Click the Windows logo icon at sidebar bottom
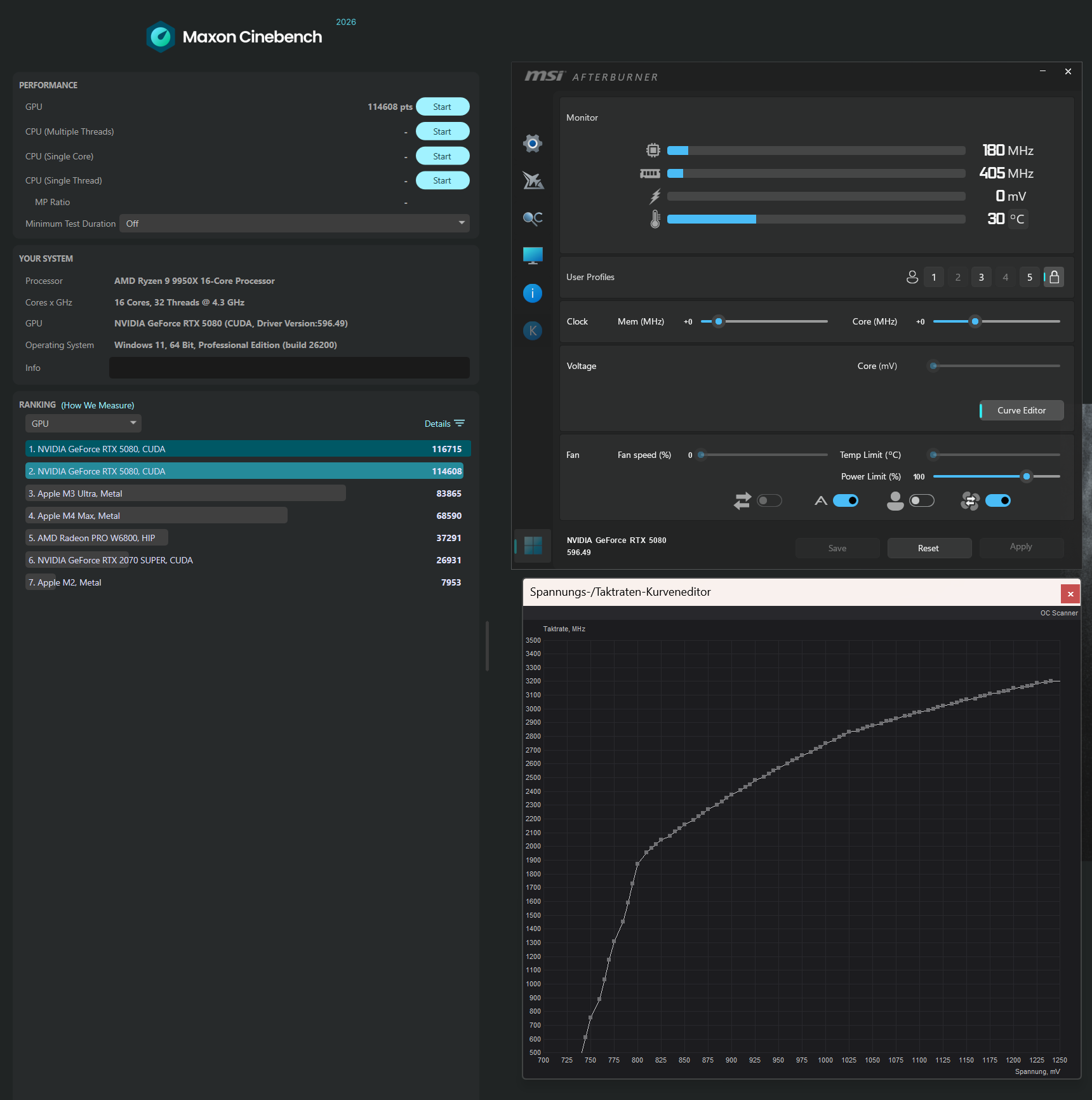The image size is (1092, 1100). tap(533, 546)
